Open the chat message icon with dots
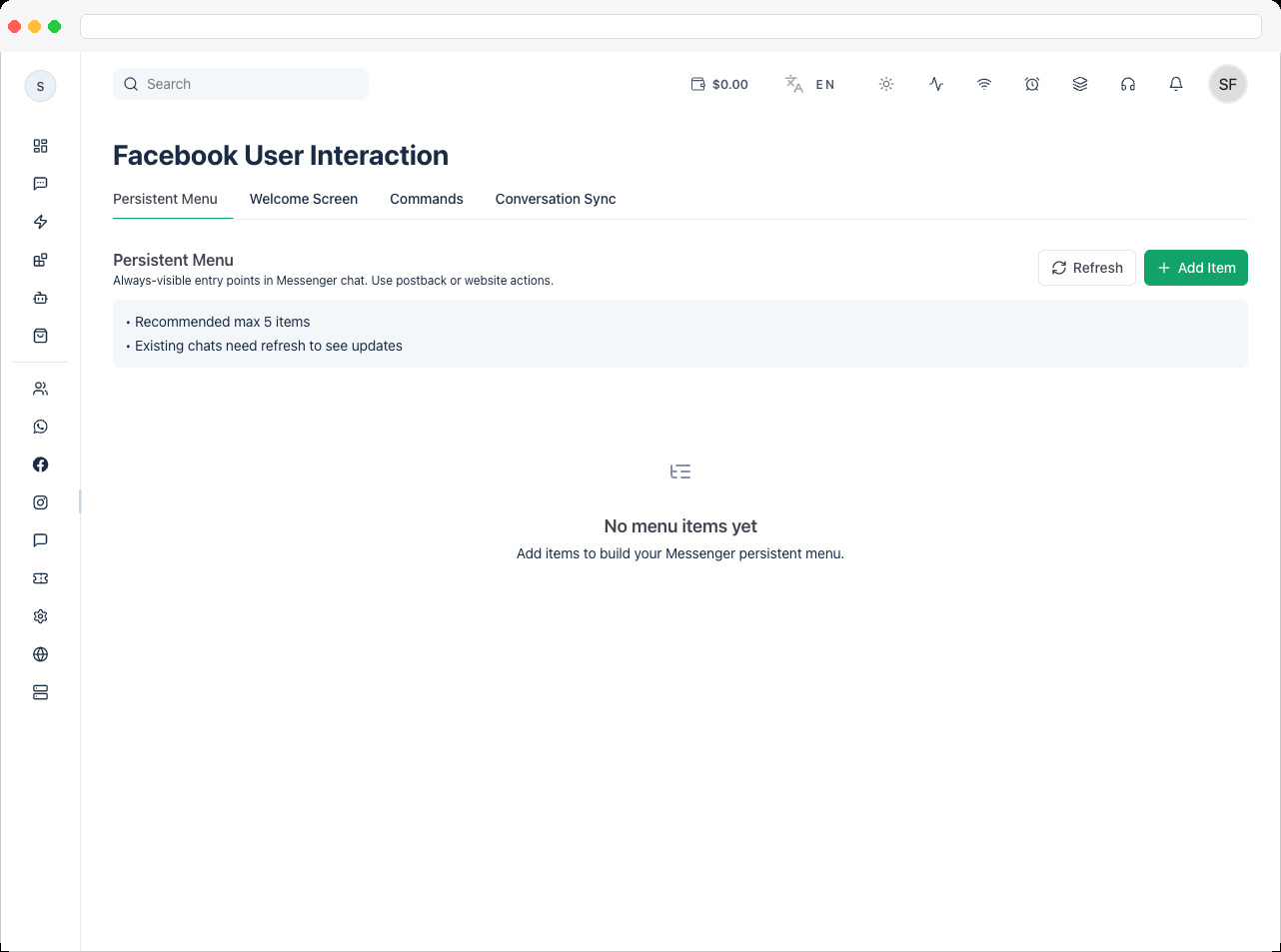Image resolution: width=1281 pixels, height=952 pixels. coord(40,184)
